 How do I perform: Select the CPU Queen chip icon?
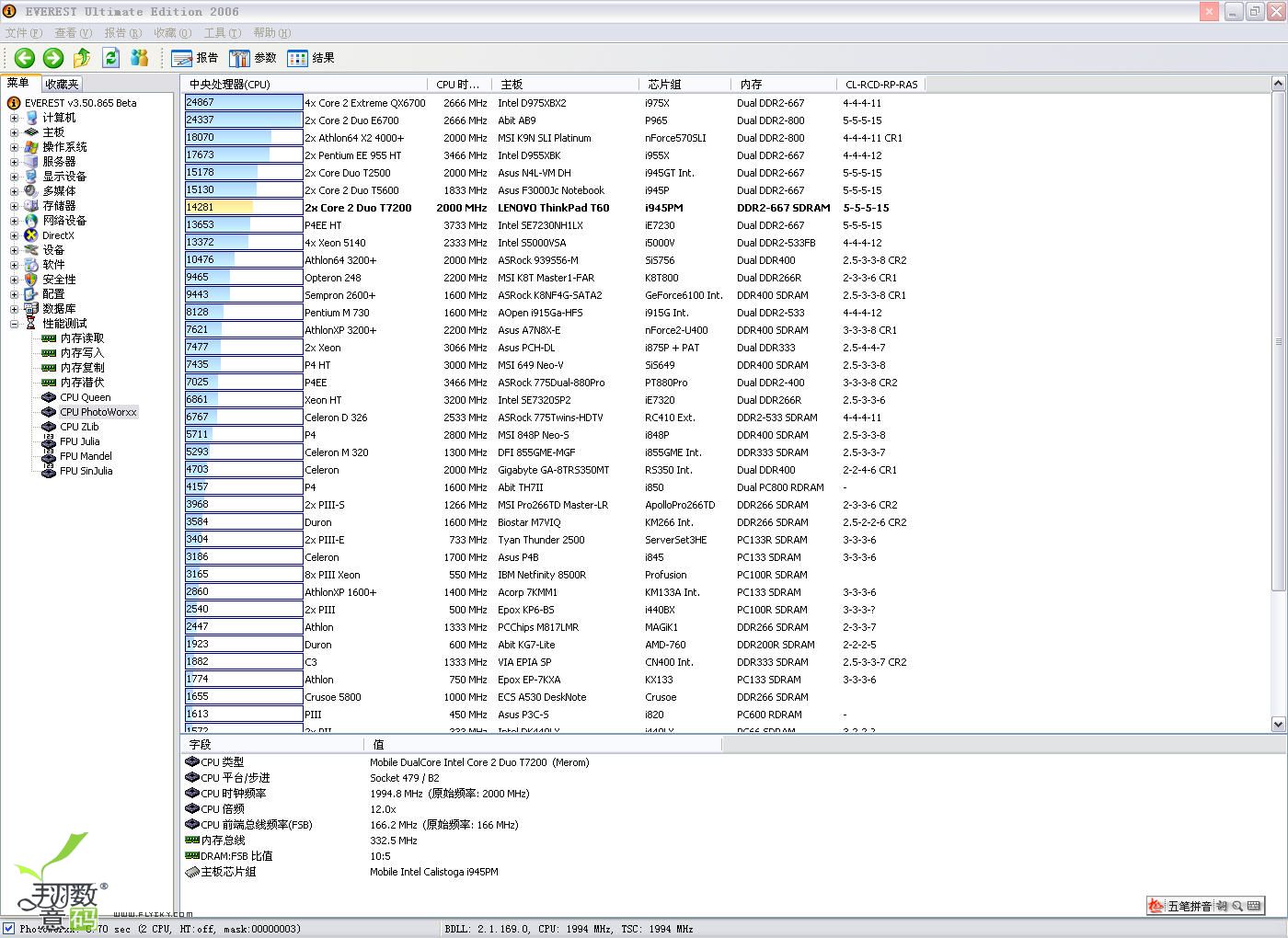pyautogui.click(x=49, y=397)
